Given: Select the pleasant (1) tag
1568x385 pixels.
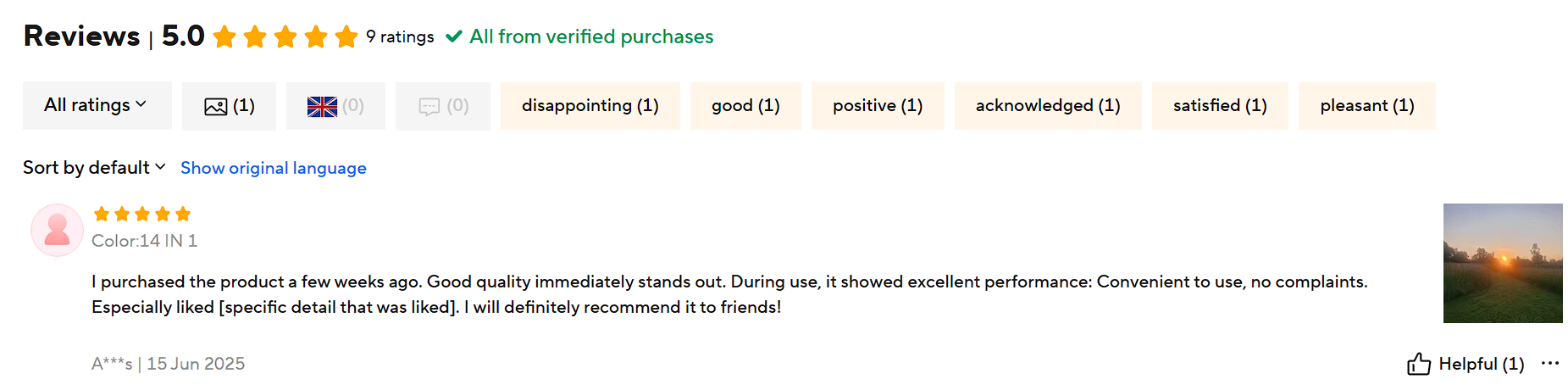Looking at the screenshot, I should (x=1366, y=106).
